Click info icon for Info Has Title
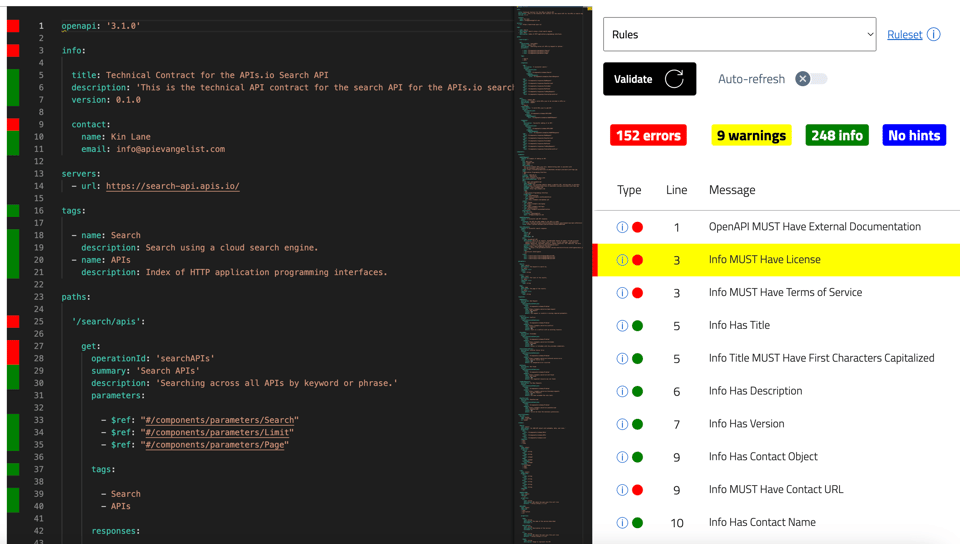 [x=622, y=326]
